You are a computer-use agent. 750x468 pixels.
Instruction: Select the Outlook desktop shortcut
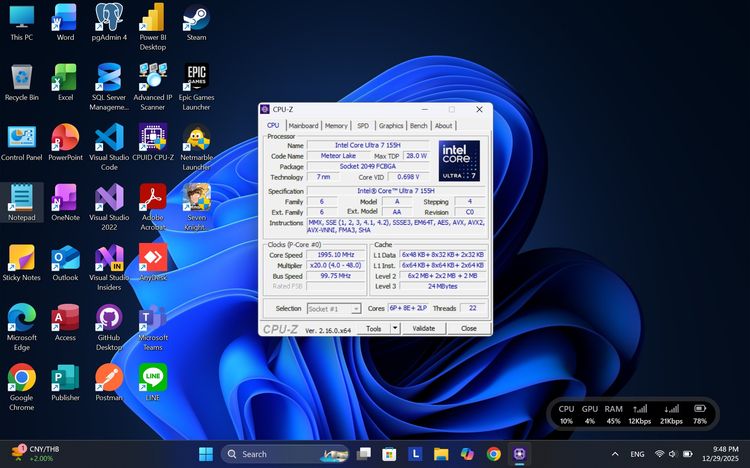click(x=65, y=263)
